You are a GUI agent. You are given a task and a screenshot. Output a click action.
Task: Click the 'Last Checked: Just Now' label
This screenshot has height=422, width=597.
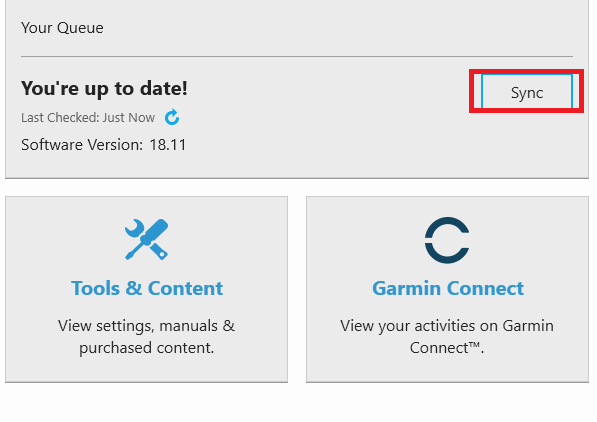coord(88,118)
